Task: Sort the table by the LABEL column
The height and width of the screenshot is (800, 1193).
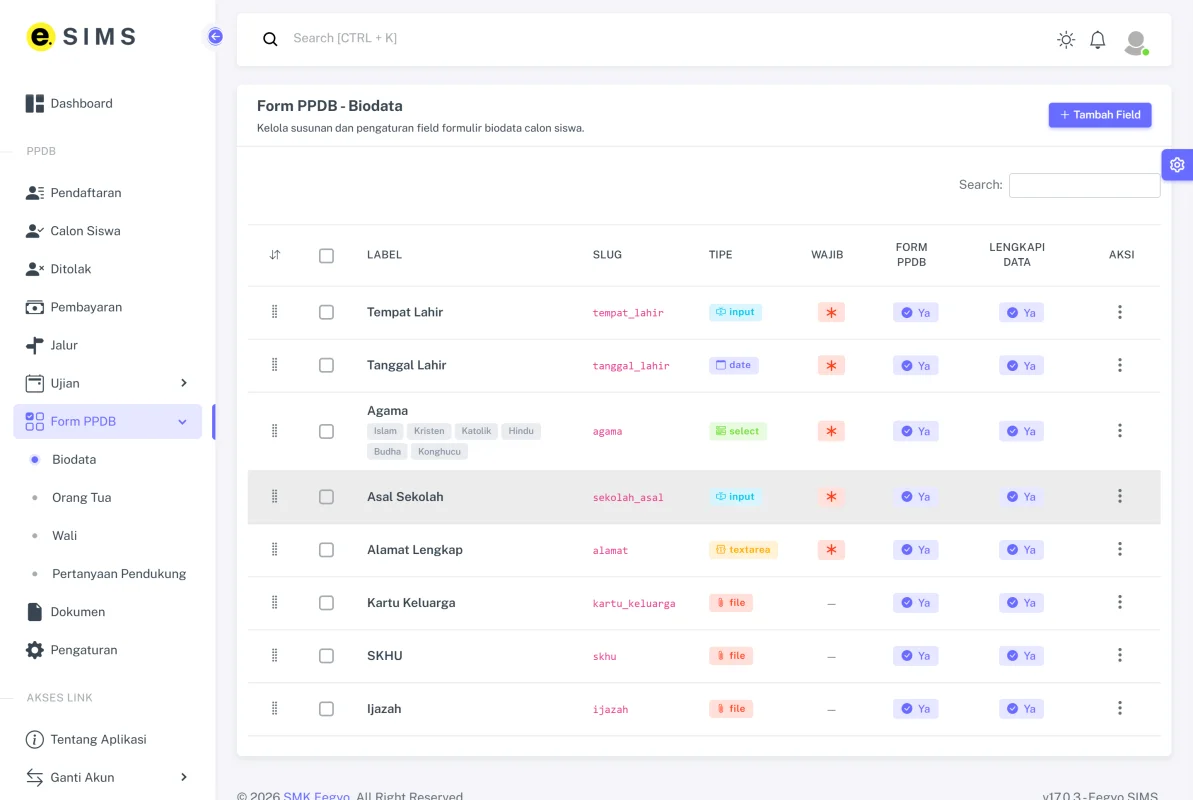Action: point(384,255)
